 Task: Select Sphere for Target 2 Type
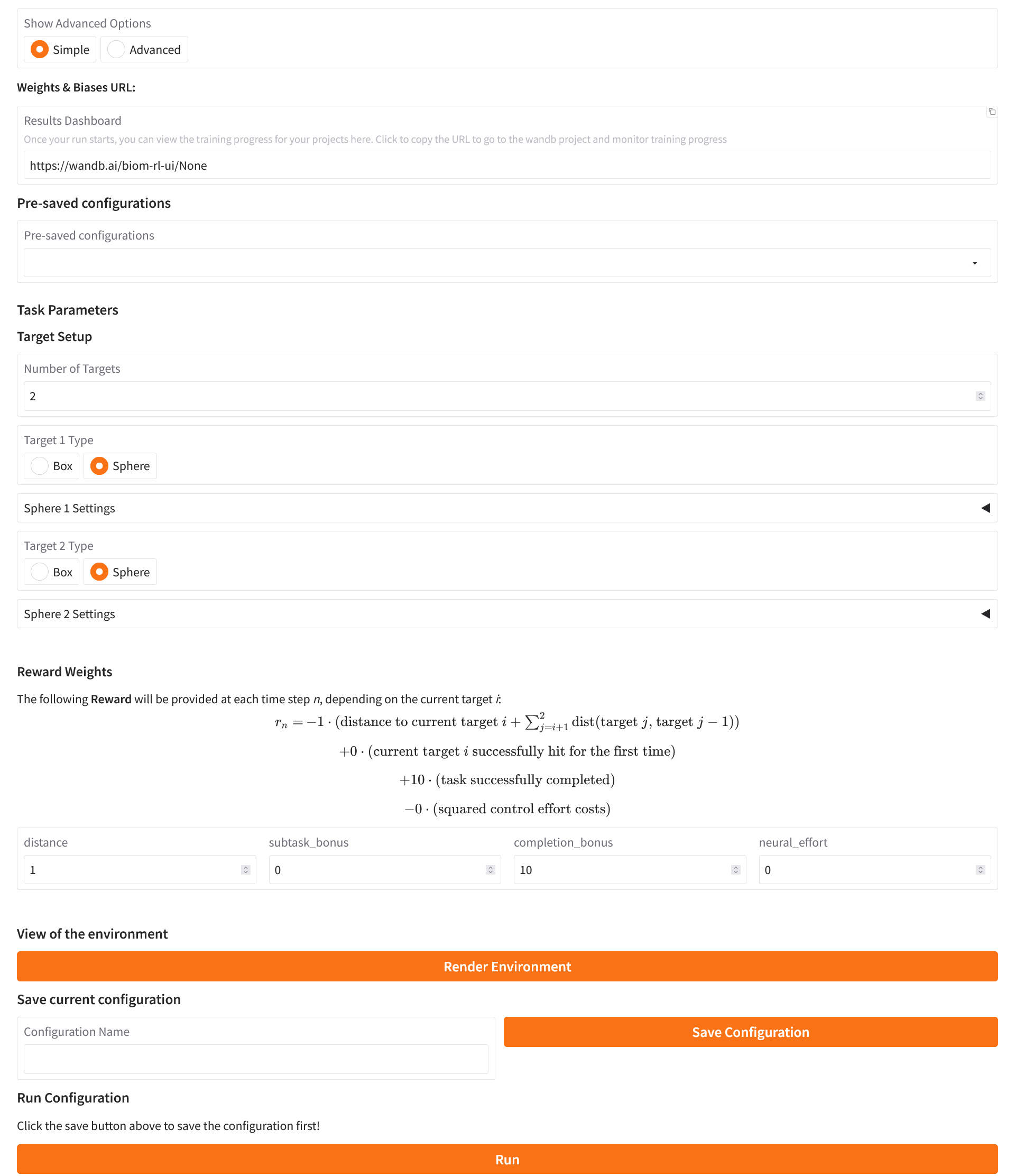tap(99, 572)
